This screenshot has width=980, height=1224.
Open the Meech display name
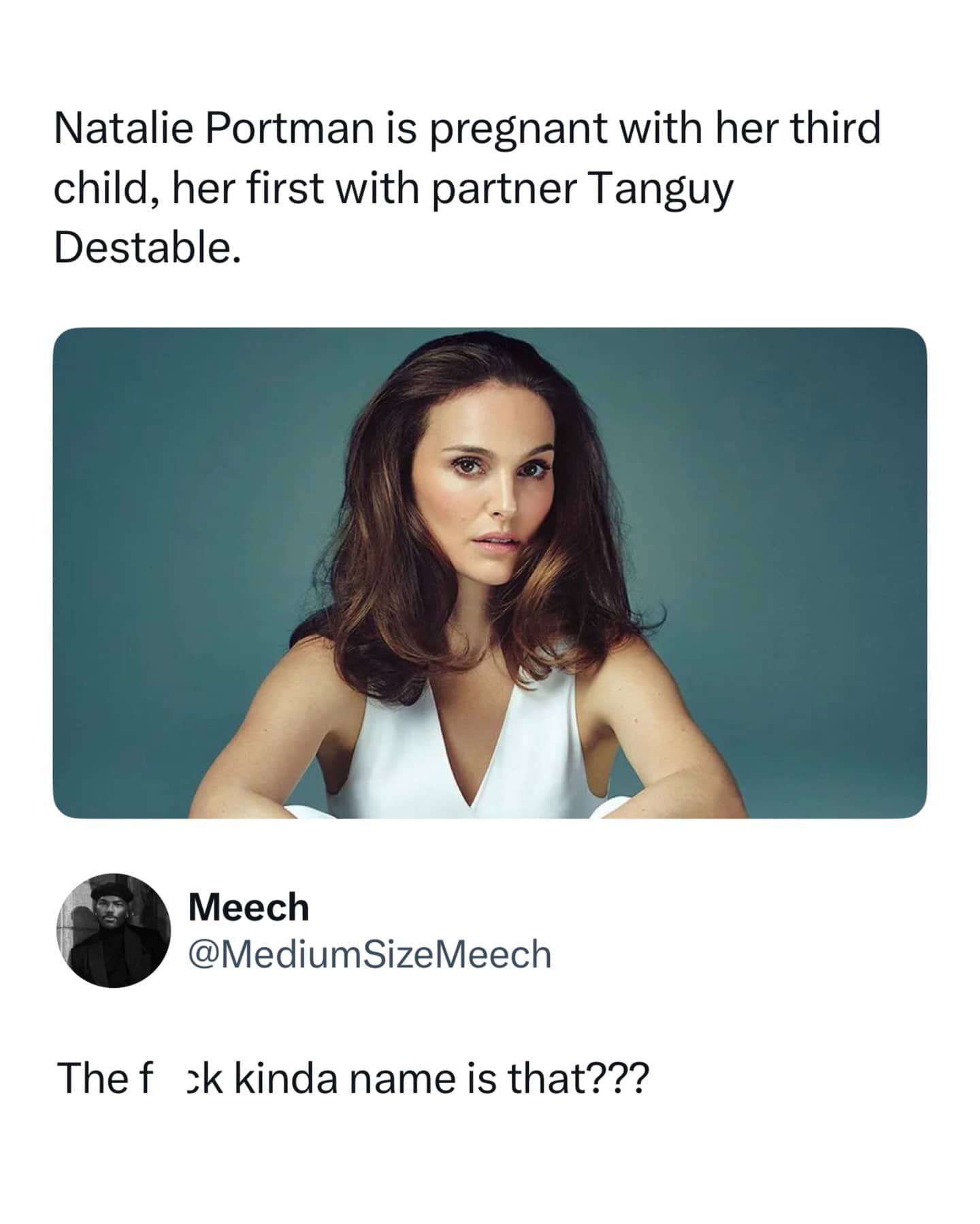(248, 908)
